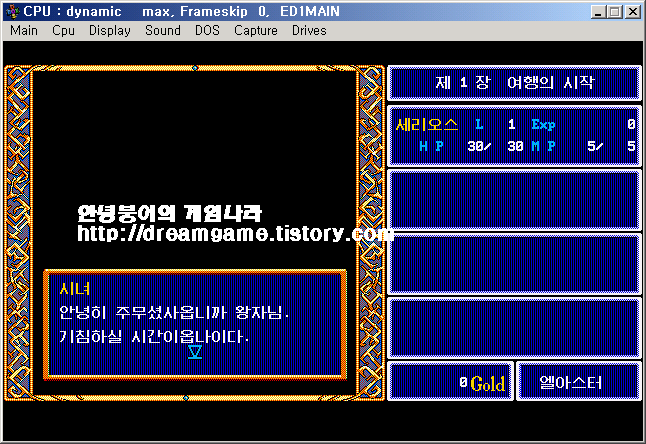Click dialogue line '안녕히 주무셨사옵니까 왕자님.'
646x444 pixels.
(174, 313)
